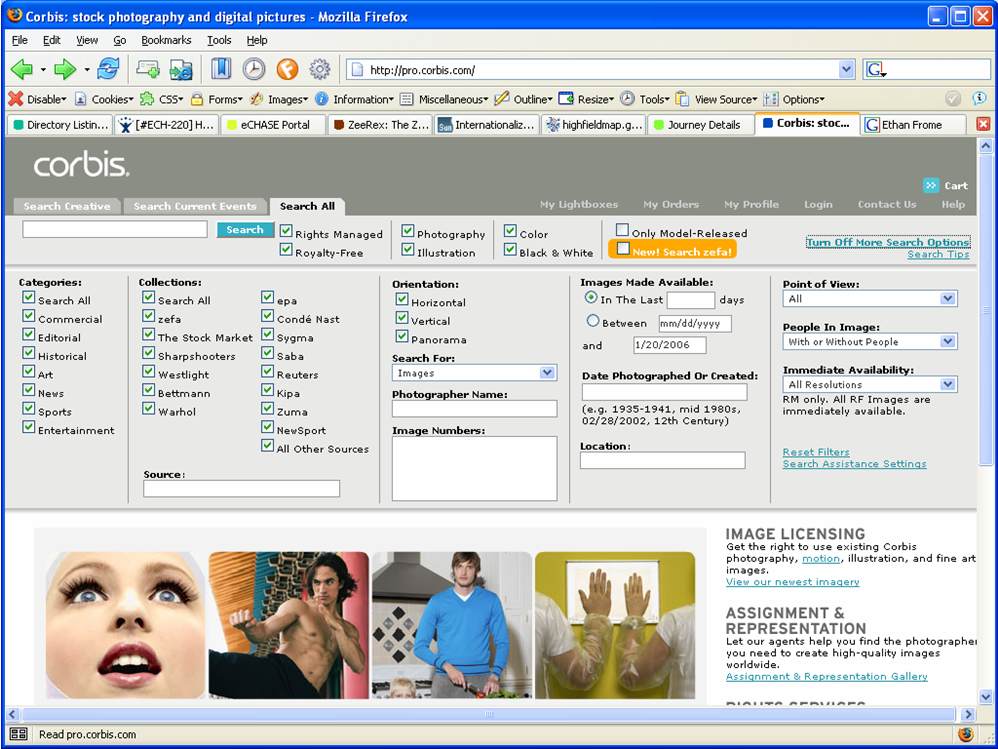Click the Photographer Name input field

coord(474,409)
